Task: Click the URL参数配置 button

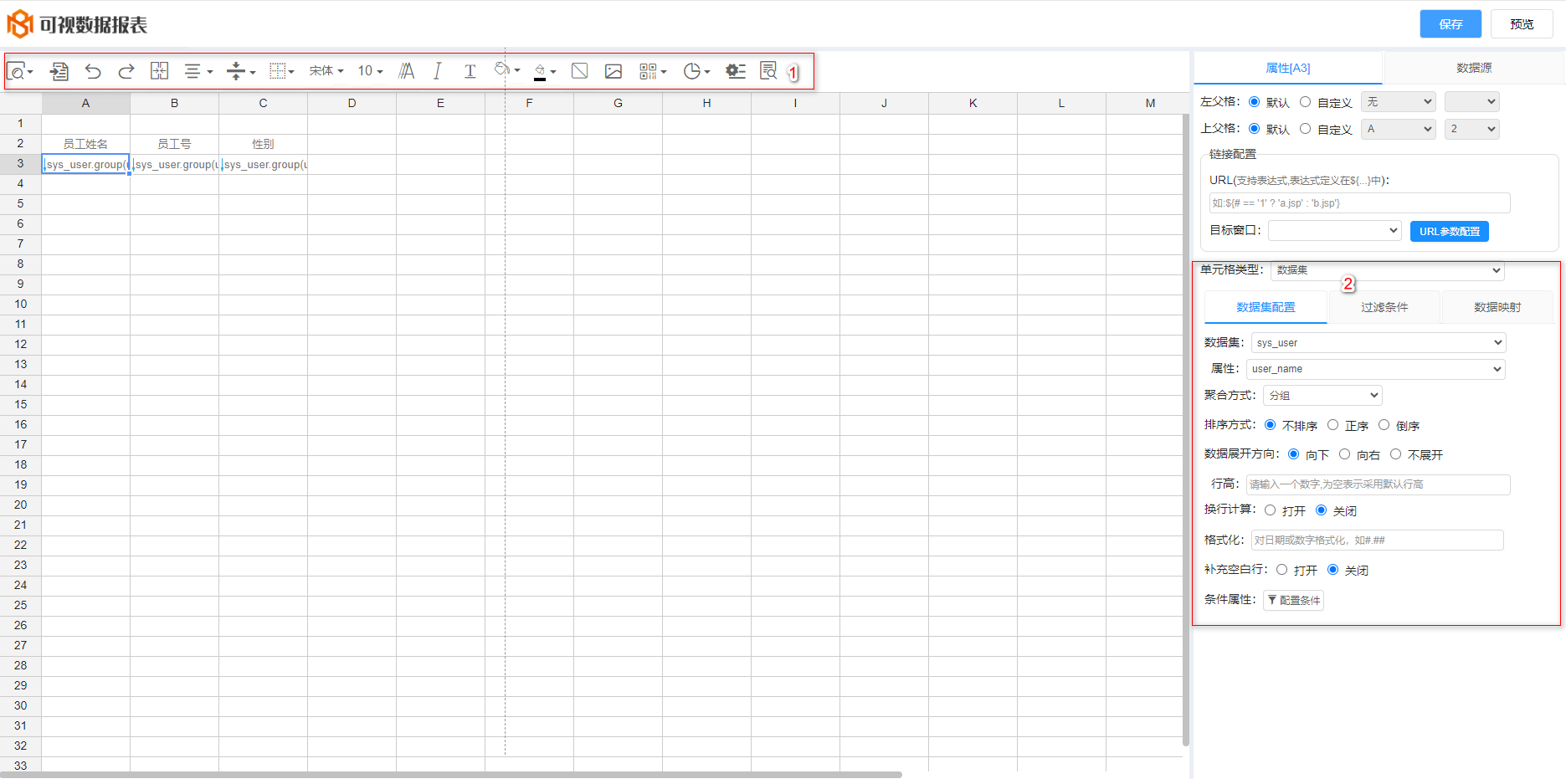Action: pos(1449,231)
